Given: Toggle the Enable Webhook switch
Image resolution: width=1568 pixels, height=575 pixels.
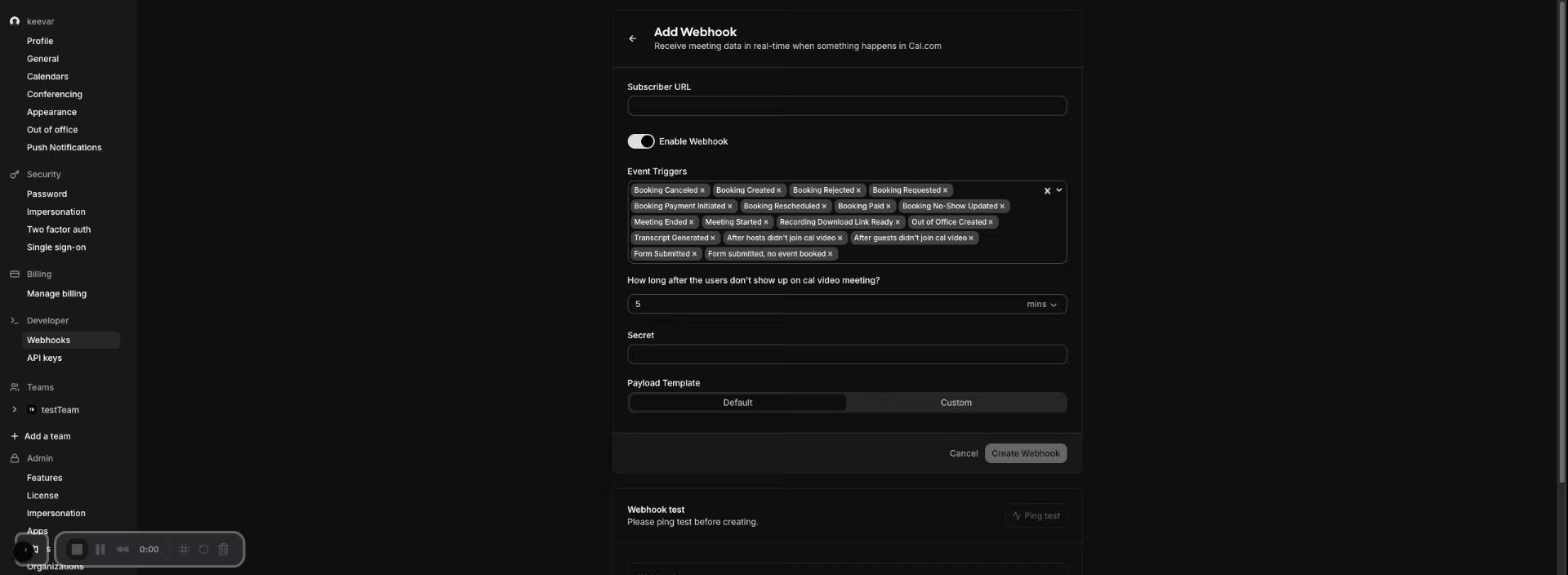Looking at the screenshot, I should pyautogui.click(x=641, y=141).
